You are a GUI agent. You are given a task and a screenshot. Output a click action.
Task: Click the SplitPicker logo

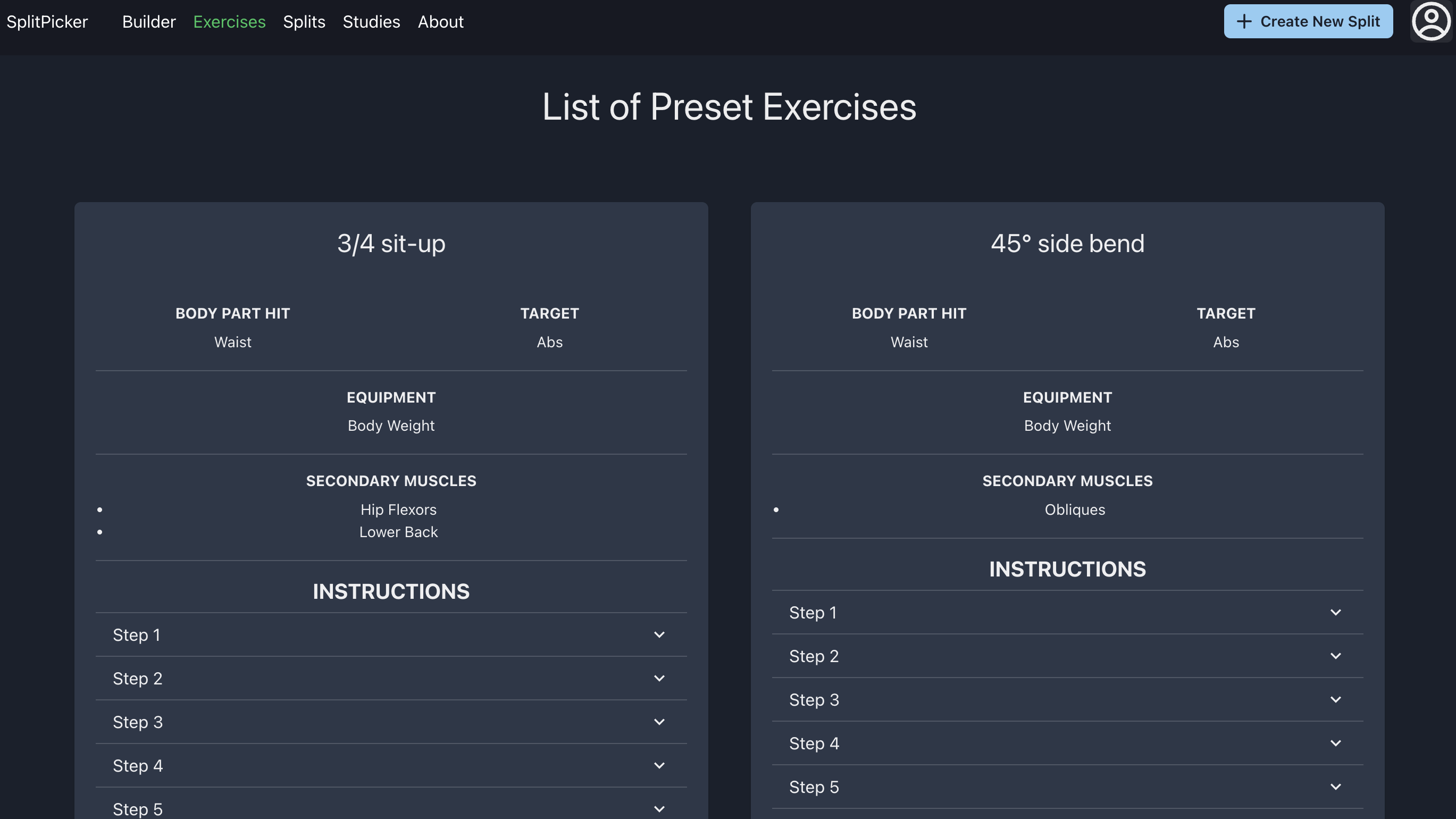47,21
